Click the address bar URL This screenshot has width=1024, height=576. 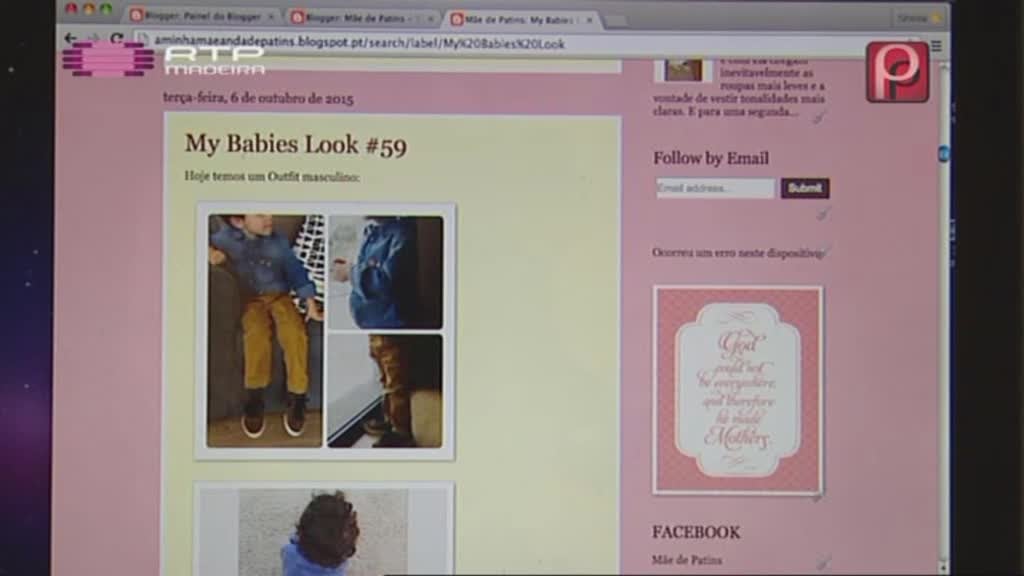coord(350,42)
